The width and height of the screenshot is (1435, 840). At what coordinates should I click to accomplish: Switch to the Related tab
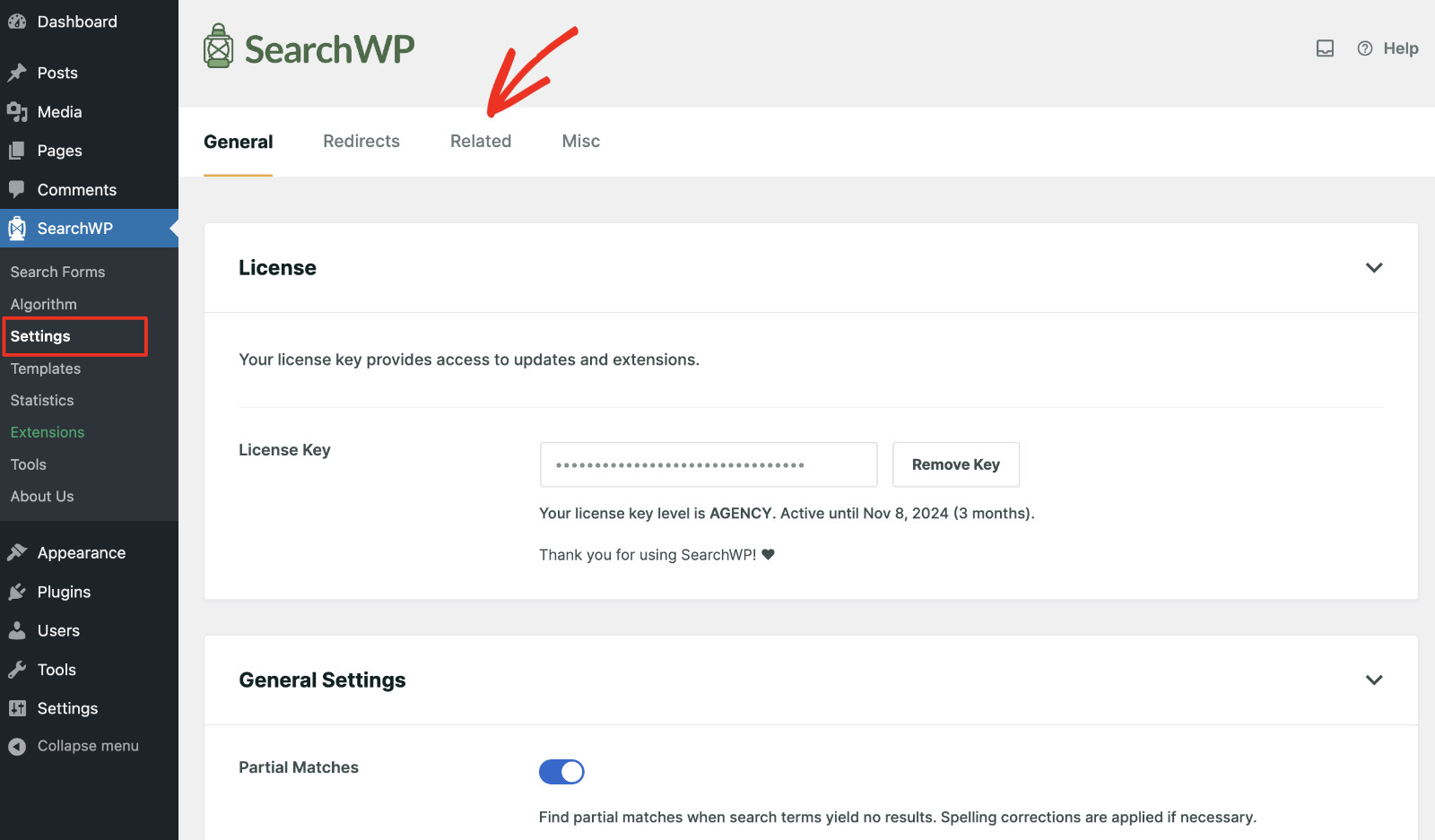point(481,141)
